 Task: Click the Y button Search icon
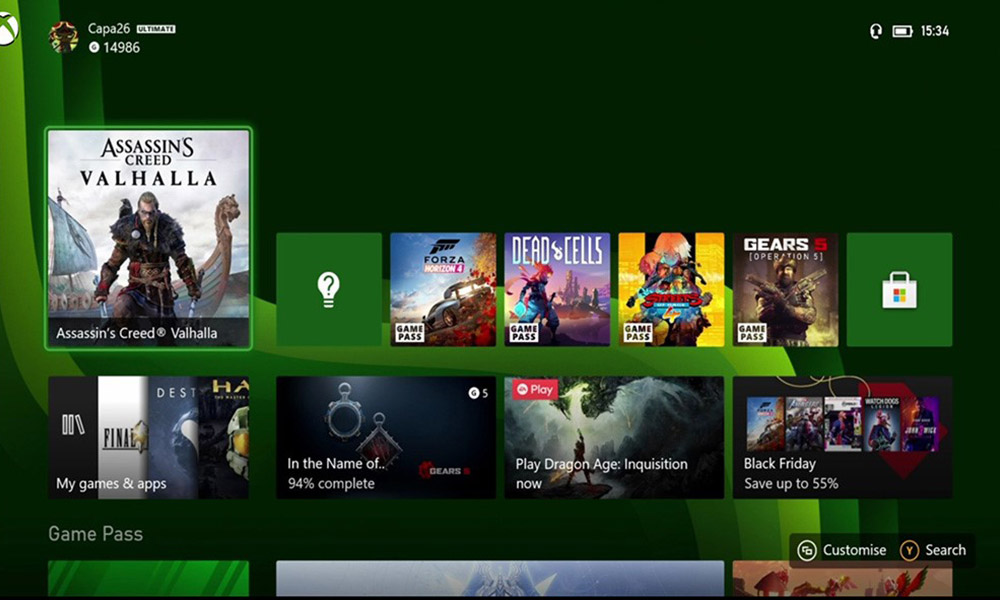click(909, 550)
